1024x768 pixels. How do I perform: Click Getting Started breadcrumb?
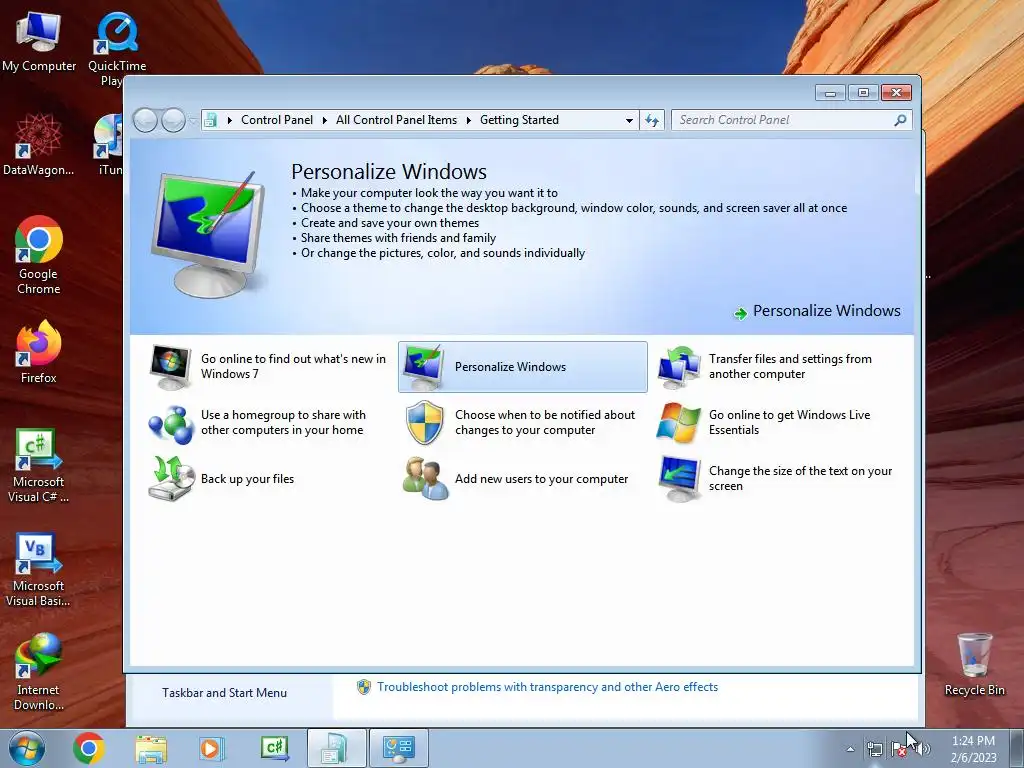tap(519, 120)
